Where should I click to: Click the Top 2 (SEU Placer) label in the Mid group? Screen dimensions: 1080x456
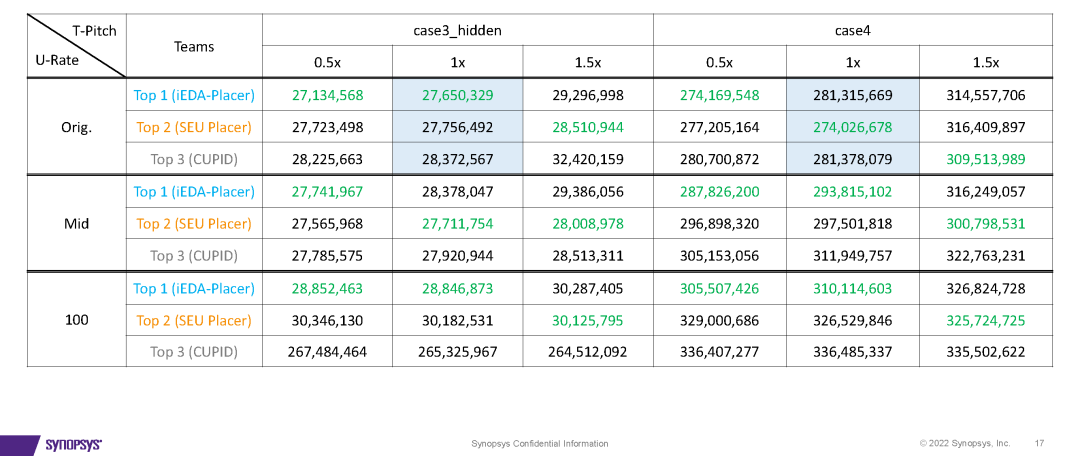194,223
